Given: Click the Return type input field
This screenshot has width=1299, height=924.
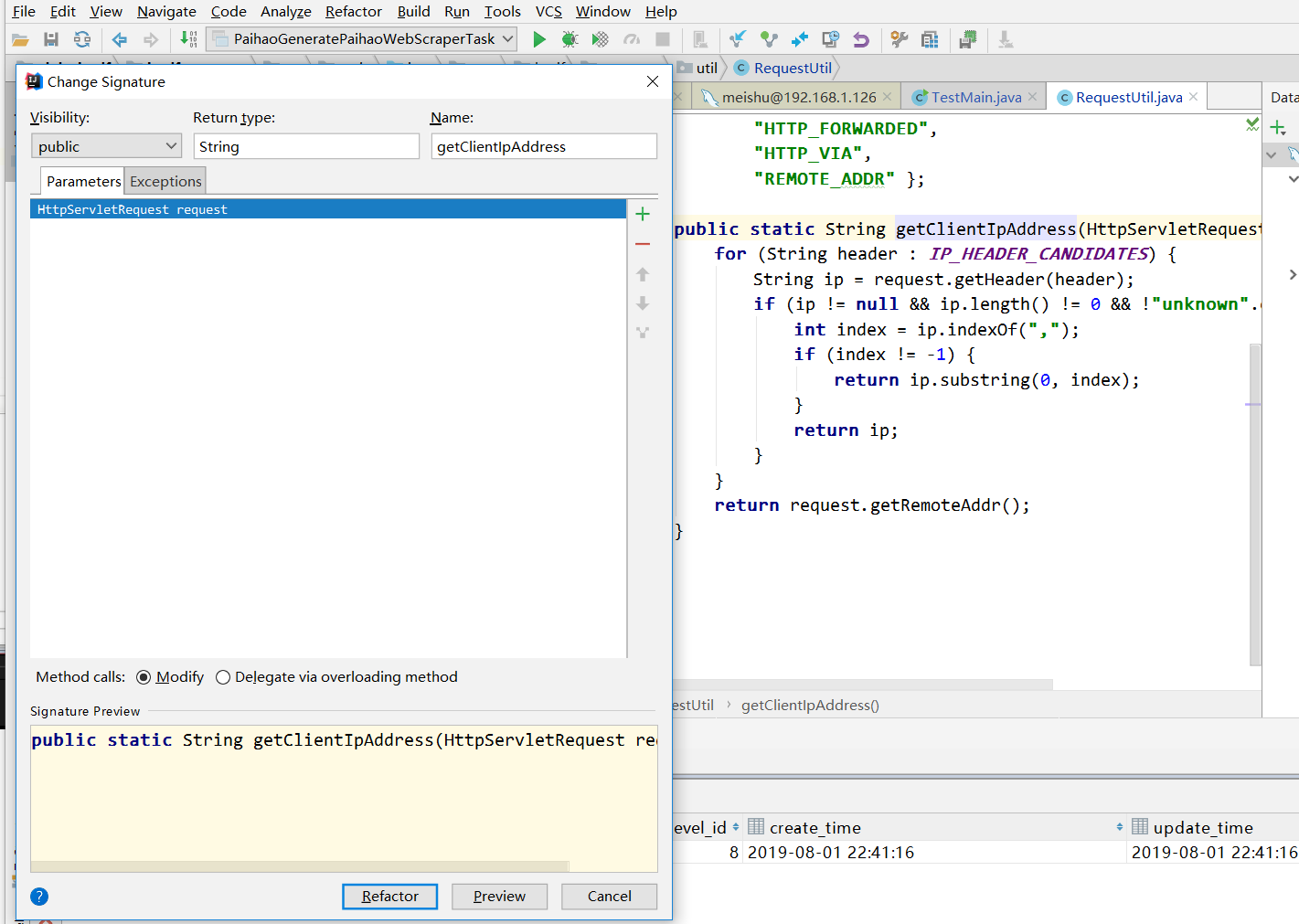Looking at the screenshot, I should coord(306,146).
